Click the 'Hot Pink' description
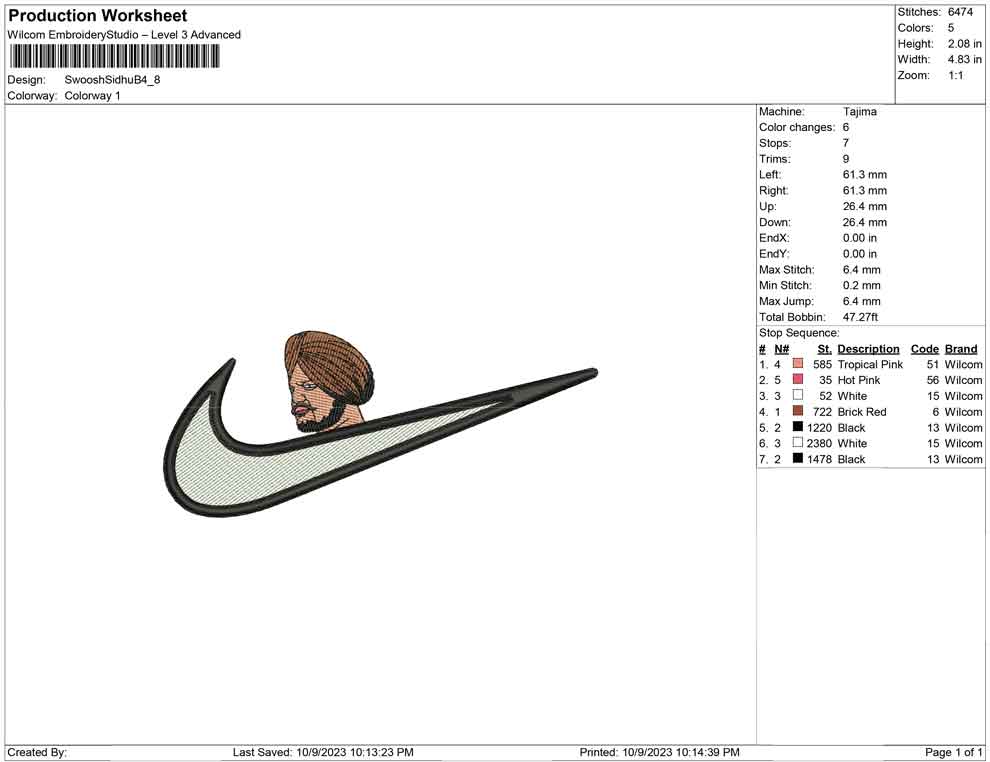Image resolution: width=990 pixels, height=762 pixels. coord(859,380)
